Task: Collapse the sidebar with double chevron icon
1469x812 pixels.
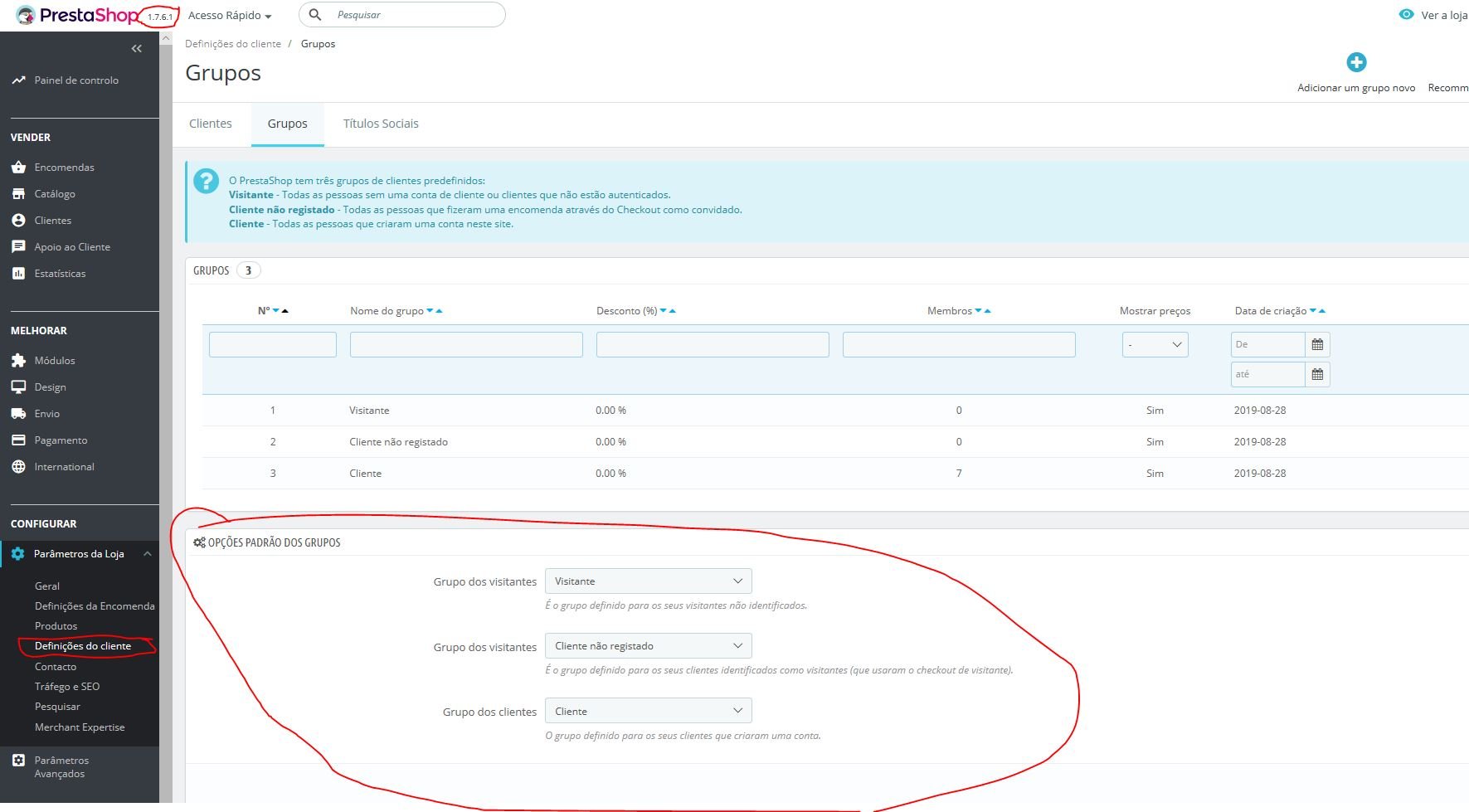Action: pyautogui.click(x=137, y=49)
